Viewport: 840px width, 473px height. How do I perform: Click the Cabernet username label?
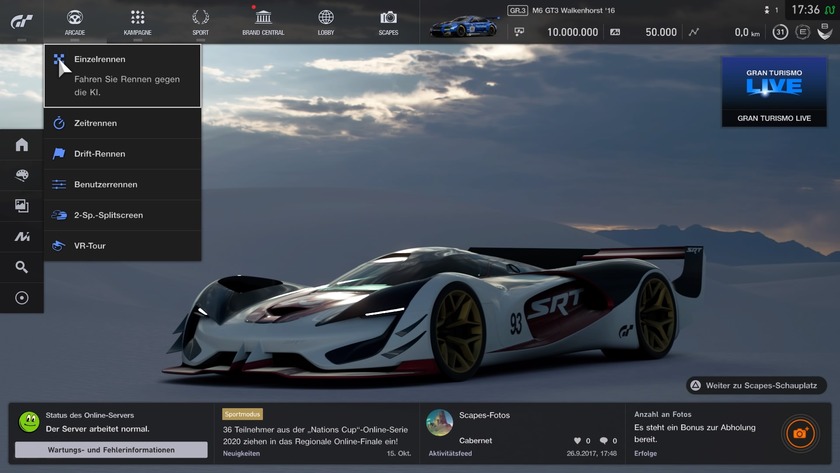(475, 440)
